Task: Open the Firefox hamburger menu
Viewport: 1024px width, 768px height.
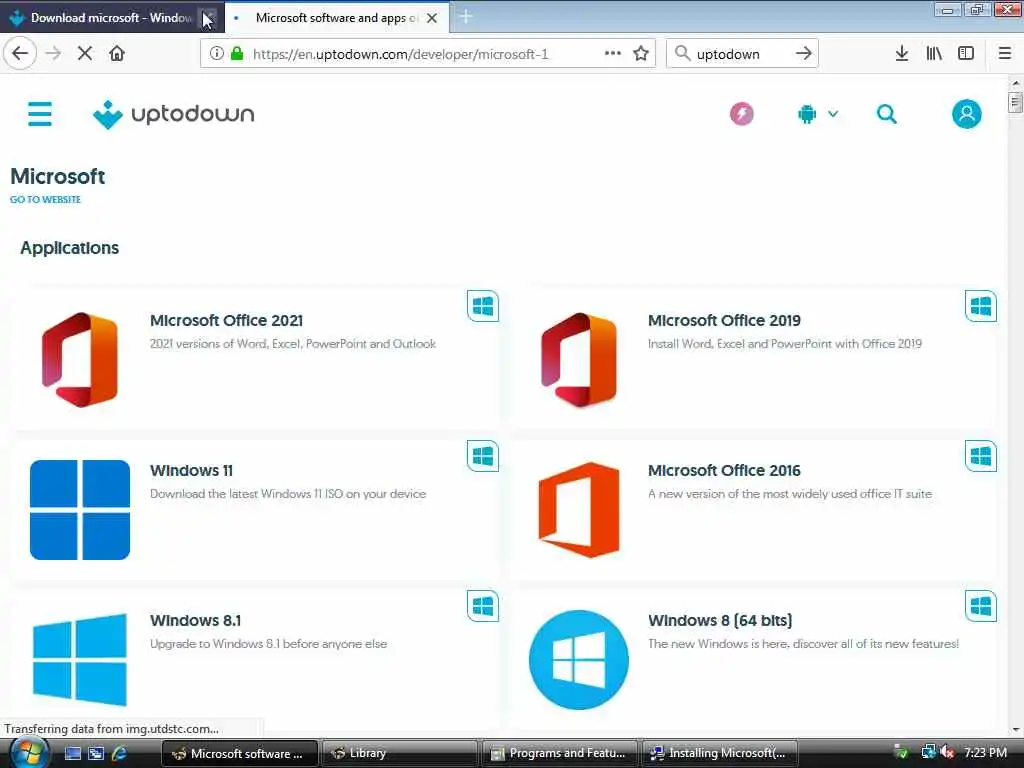Action: tap(1005, 54)
